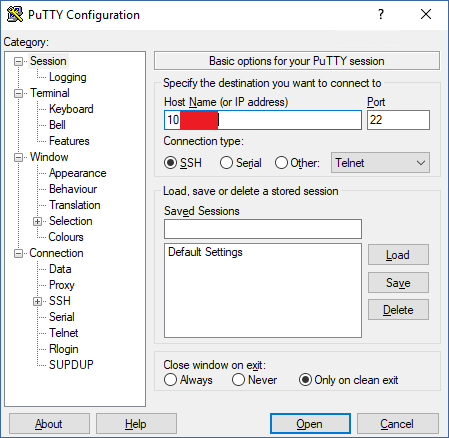Image resolution: width=449 pixels, height=438 pixels.
Task: Click the PuTTY icon in title bar
Action: tap(15, 15)
